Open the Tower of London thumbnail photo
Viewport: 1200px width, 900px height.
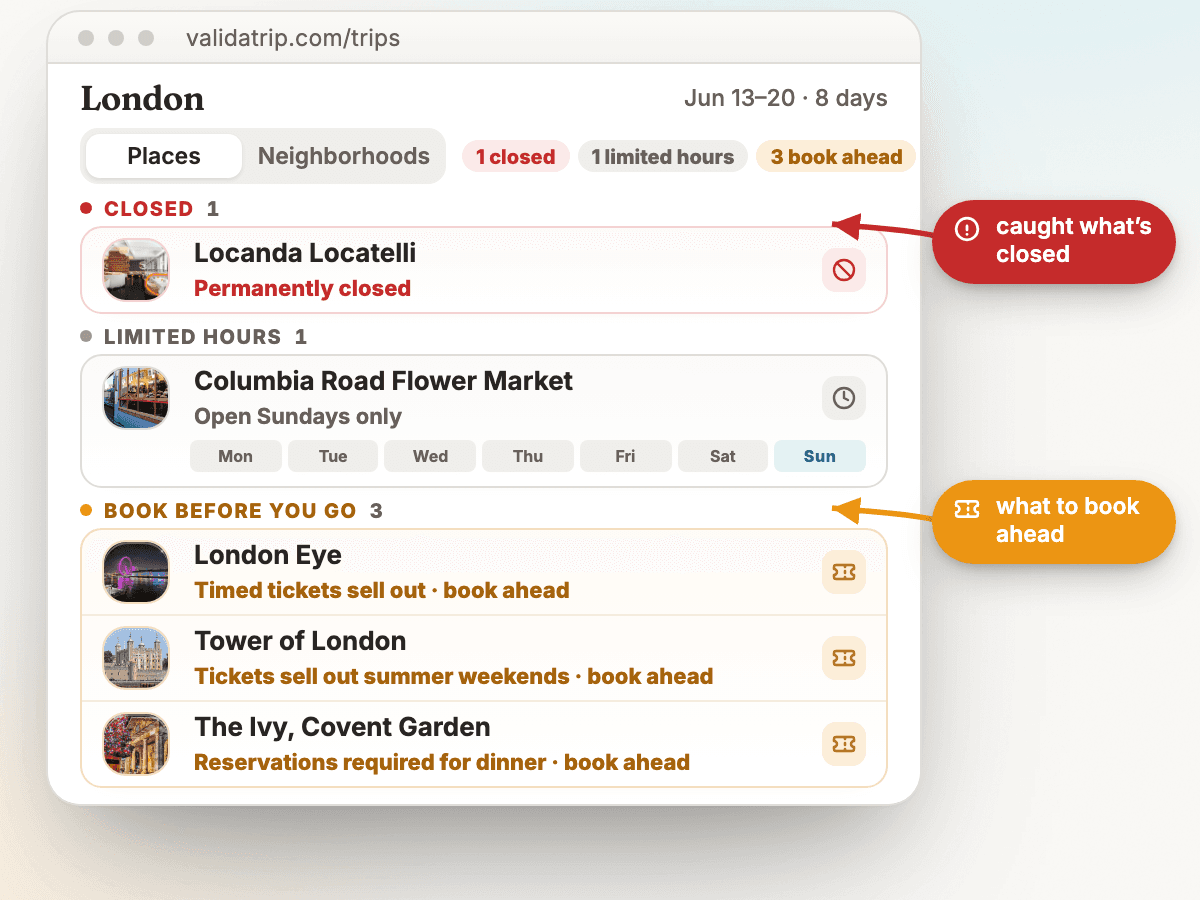point(136,658)
